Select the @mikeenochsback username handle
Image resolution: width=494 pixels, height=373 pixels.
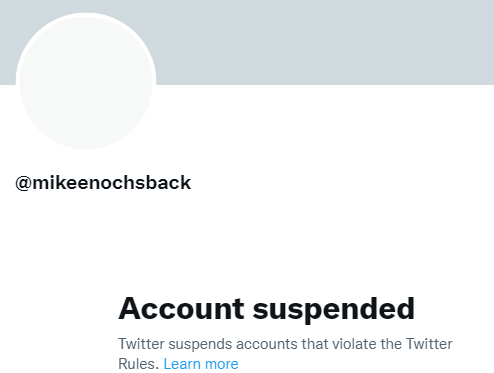(x=103, y=183)
